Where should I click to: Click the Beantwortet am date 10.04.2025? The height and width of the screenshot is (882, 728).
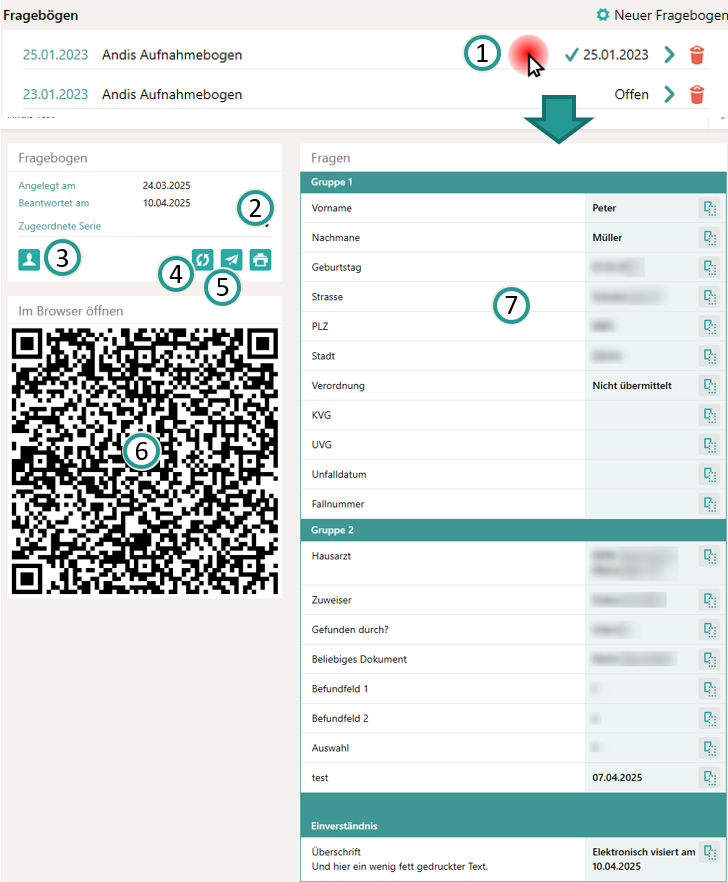[167, 203]
